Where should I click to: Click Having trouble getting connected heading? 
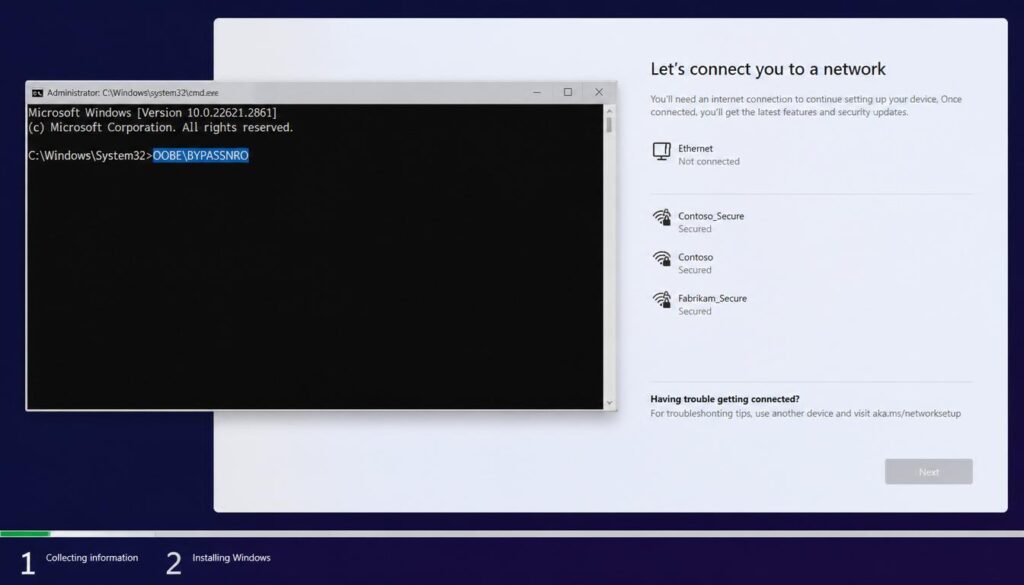[725, 399]
